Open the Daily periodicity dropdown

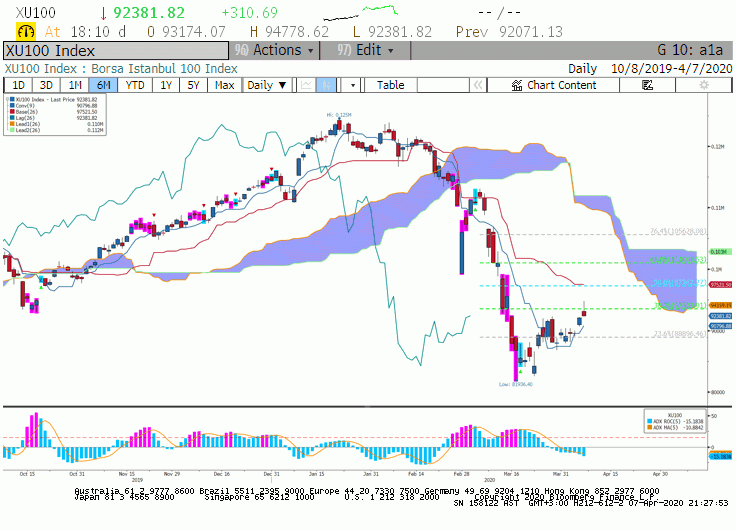tap(267, 85)
